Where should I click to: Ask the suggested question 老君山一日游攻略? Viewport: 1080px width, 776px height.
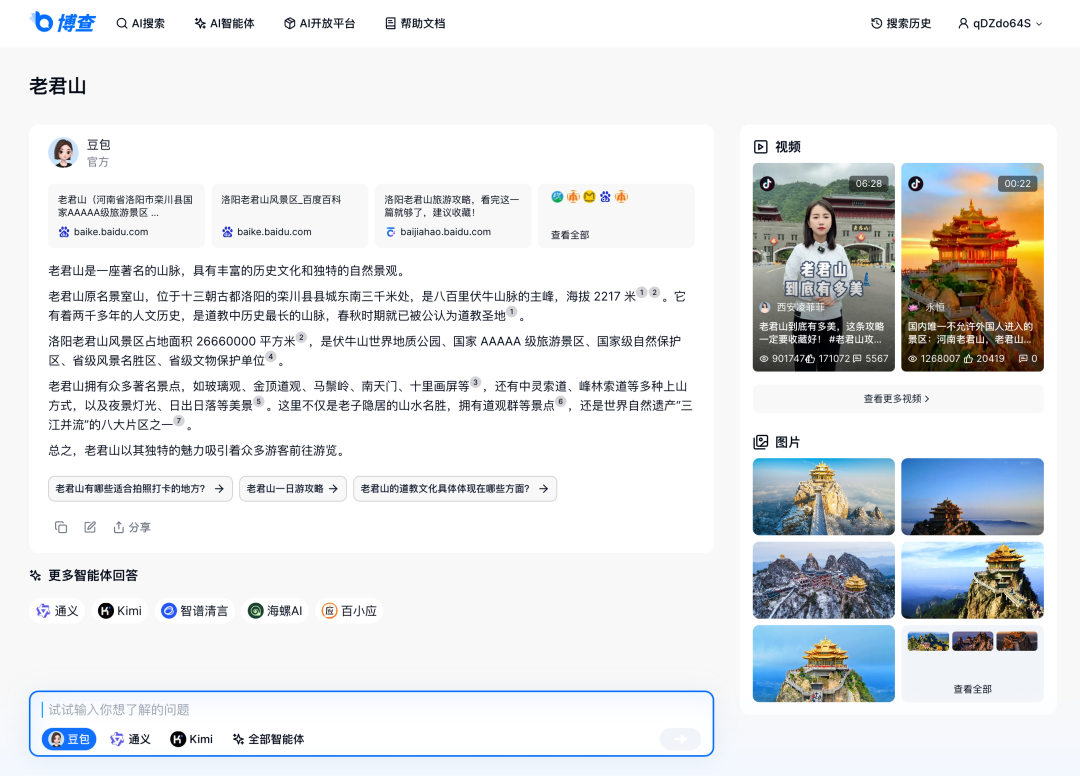(x=292, y=489)
